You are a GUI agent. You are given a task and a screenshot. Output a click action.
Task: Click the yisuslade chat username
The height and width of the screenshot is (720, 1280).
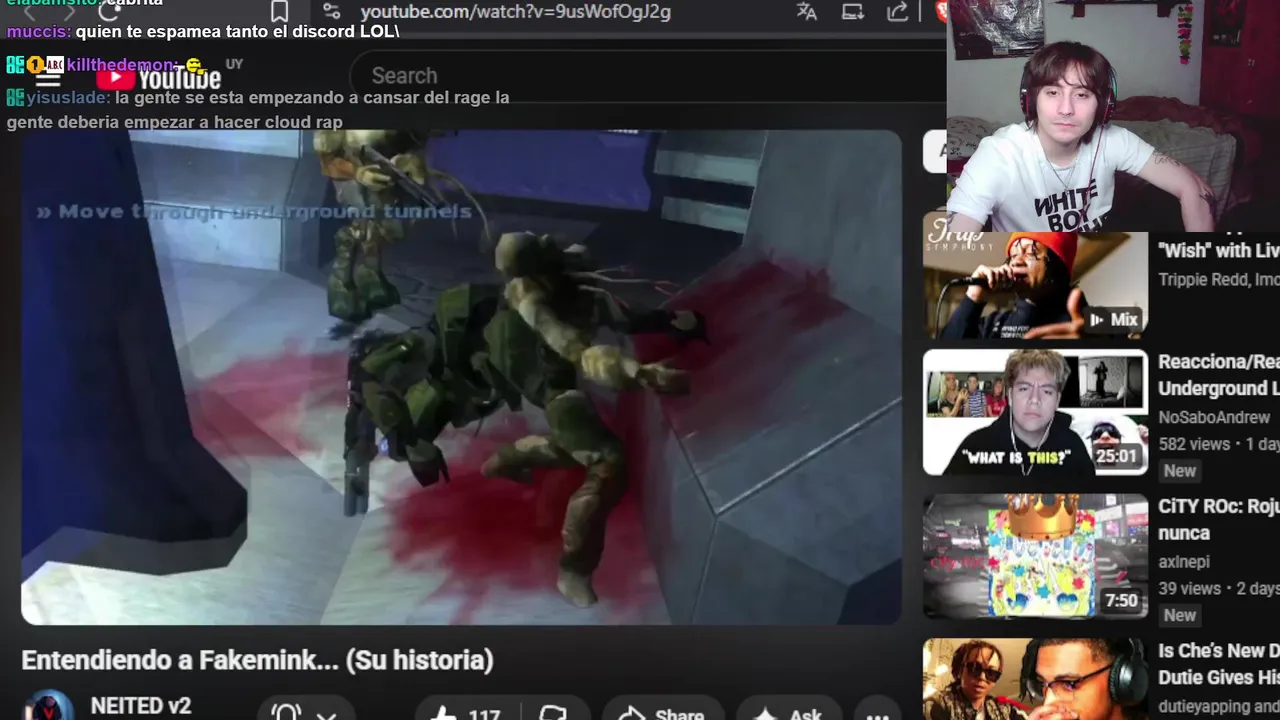point(68,98)
